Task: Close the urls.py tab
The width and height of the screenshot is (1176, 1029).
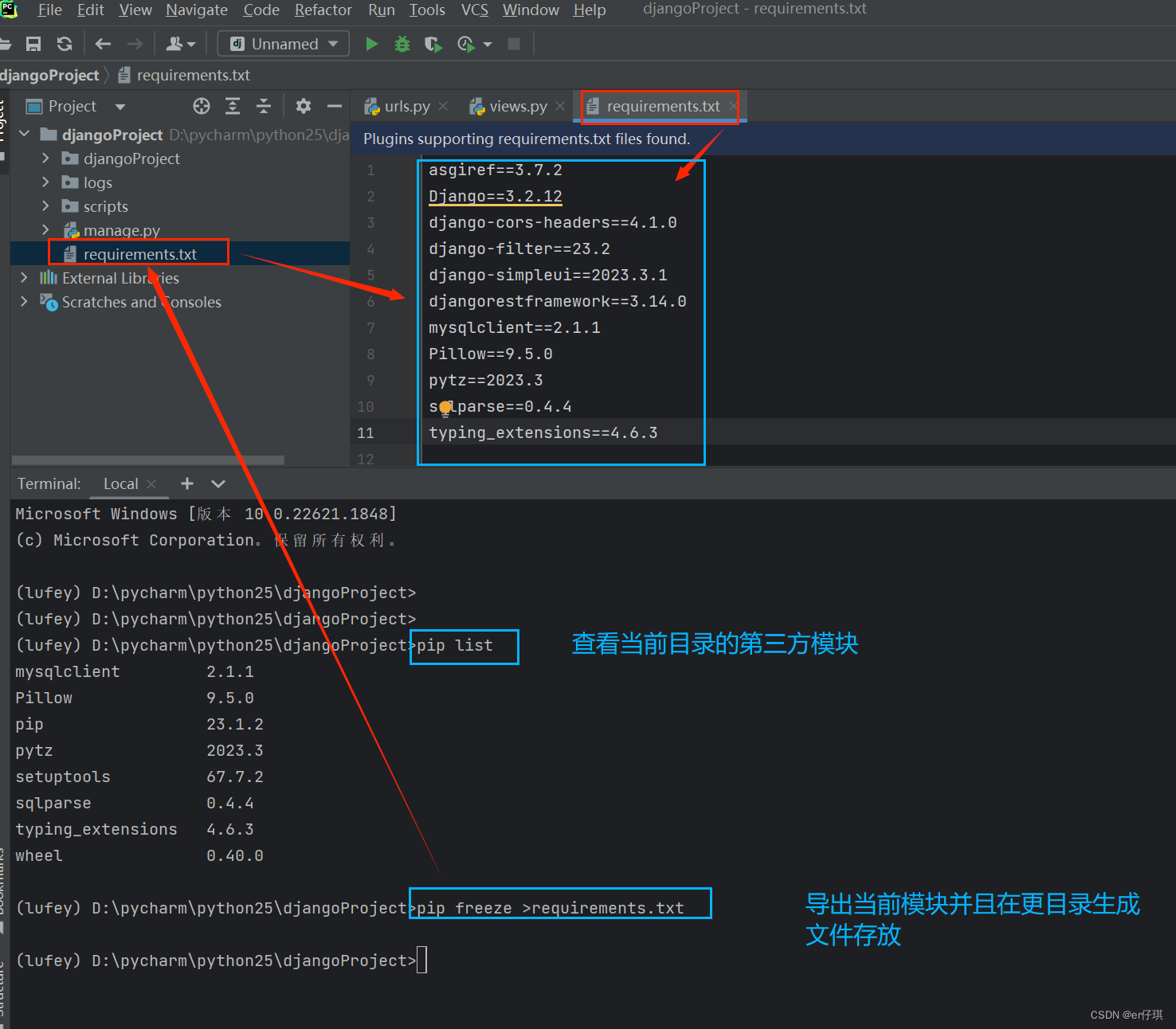Action: pyautogui.click(x=443, y=106)
